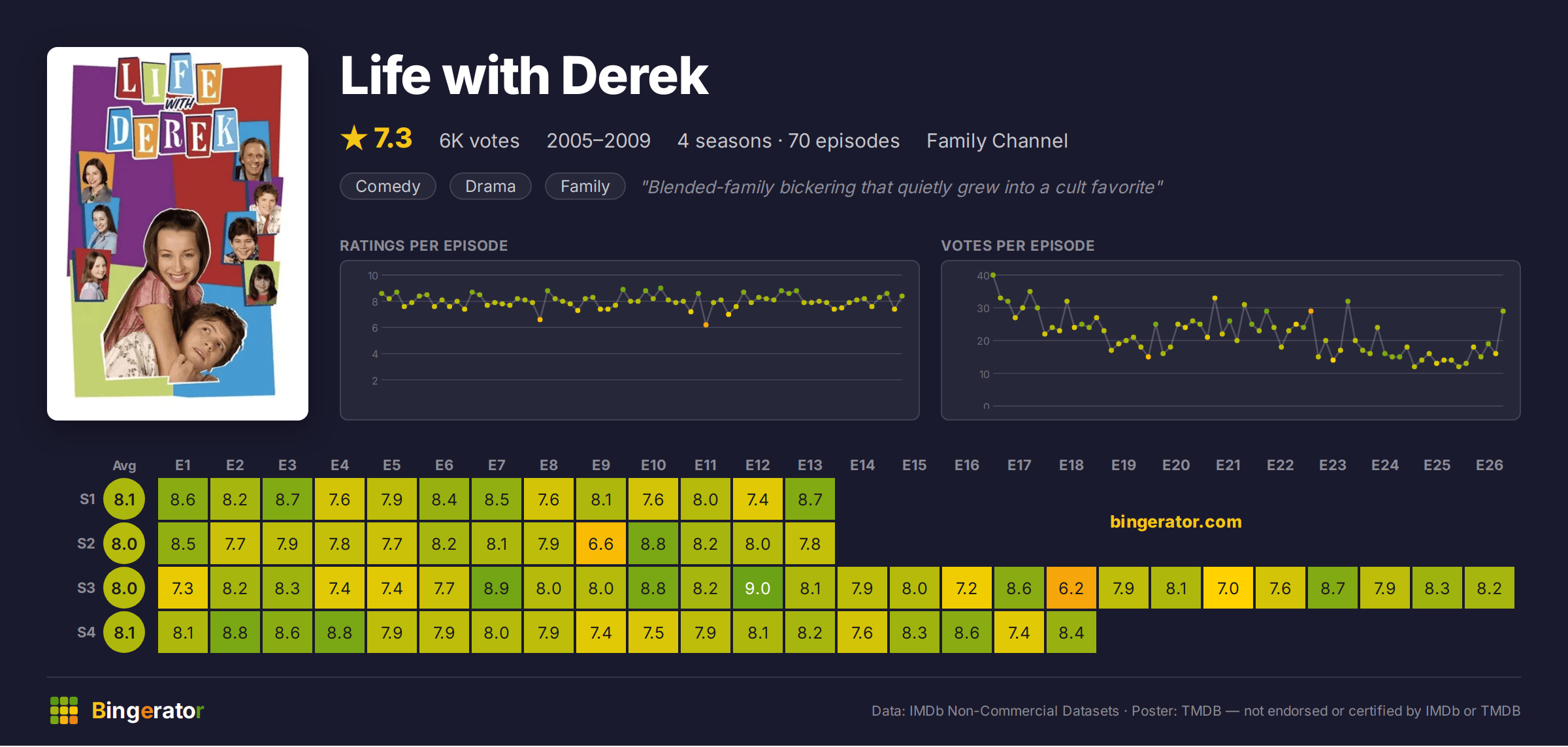The image size is (1568, 747).
Task: Click the S2 average 8.0 circle
Action: pyautogui.click(x=124, y=544)
